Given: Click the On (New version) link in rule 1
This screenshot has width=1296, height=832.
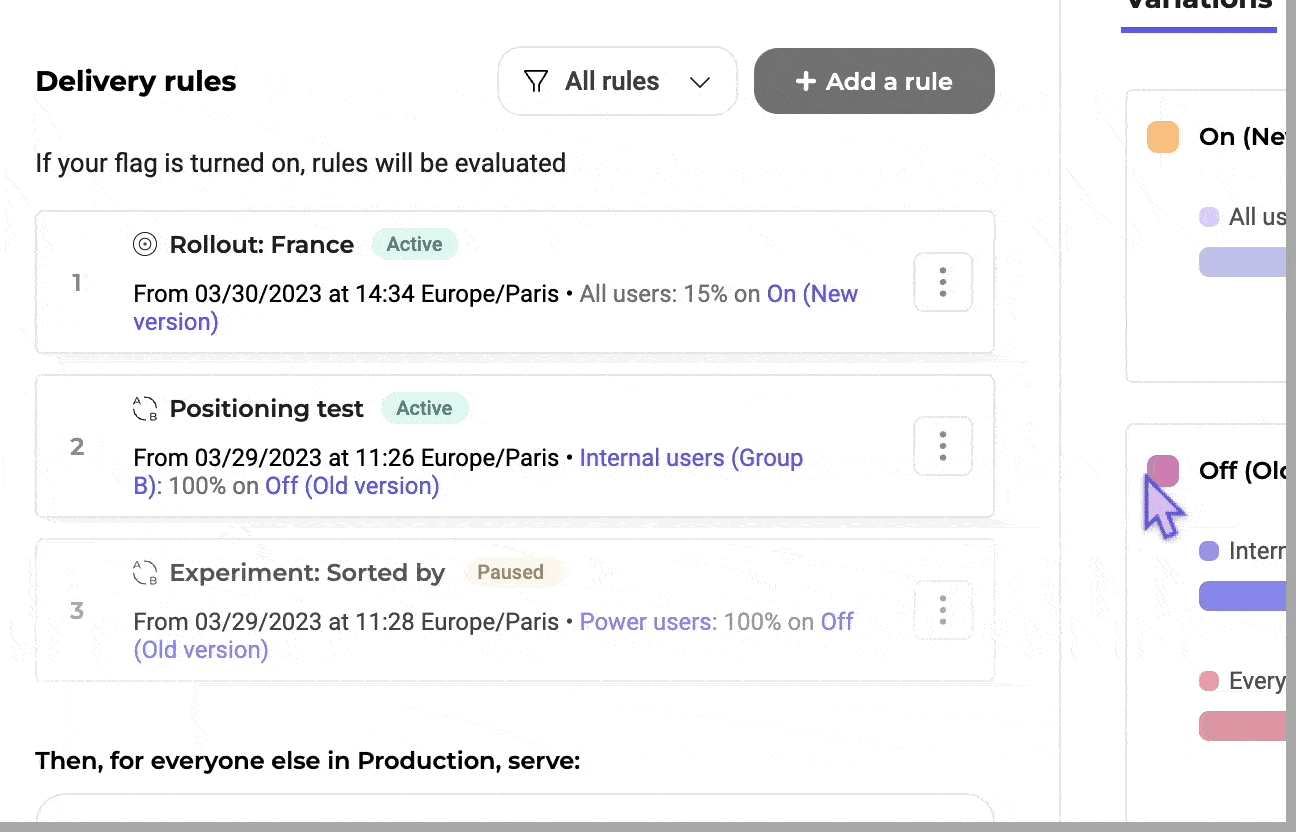Looking at the screenshot, I should (811, 294).
